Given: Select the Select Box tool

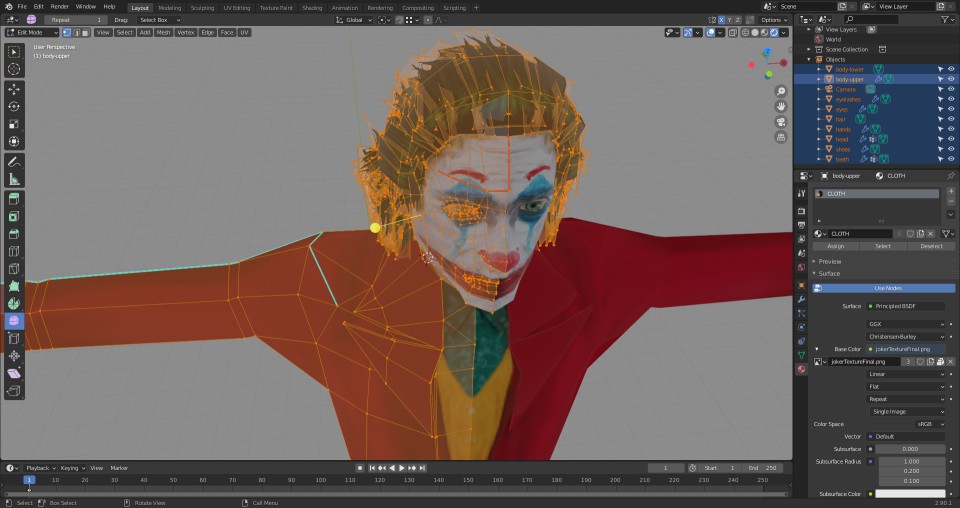Looking at the screenshot, I should point(13,52).
